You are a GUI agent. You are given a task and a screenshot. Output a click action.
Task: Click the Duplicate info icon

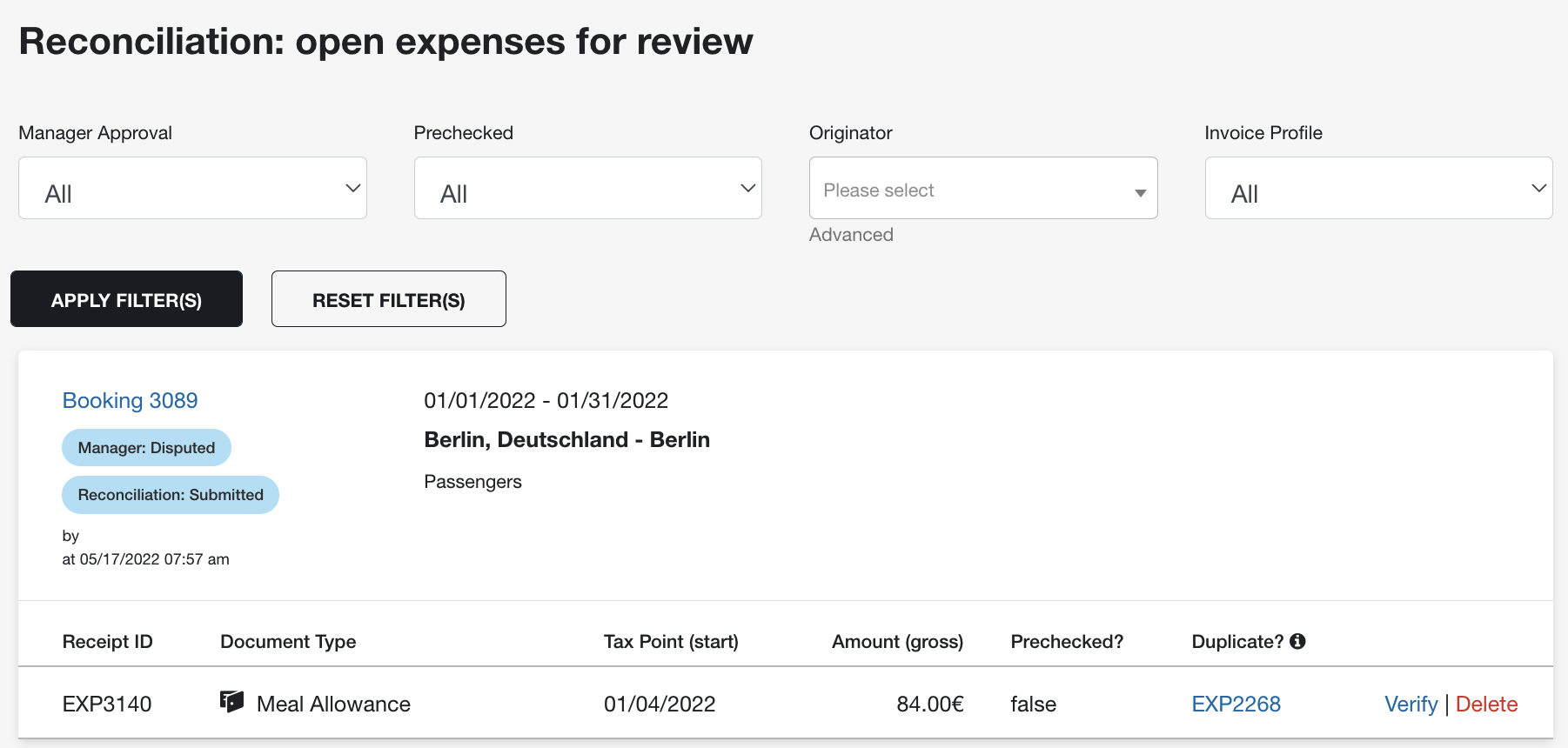[x=1297, y=641]
